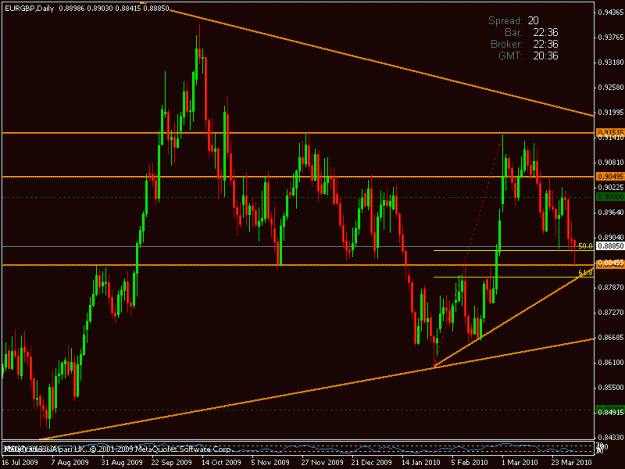Click the current price label 0.88850

click(610, 246)
